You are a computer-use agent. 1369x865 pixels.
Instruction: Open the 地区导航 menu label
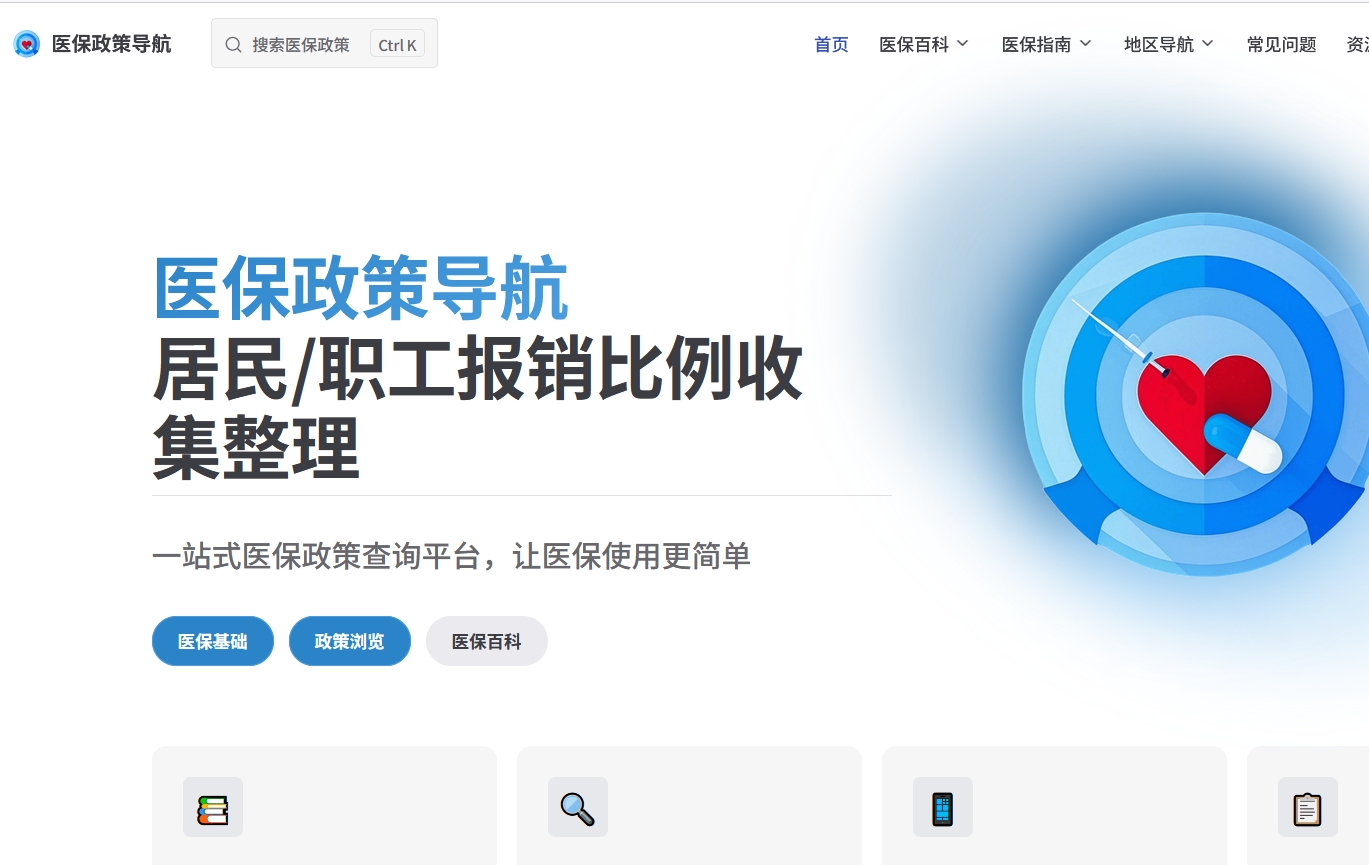(x=1158, y=44)
